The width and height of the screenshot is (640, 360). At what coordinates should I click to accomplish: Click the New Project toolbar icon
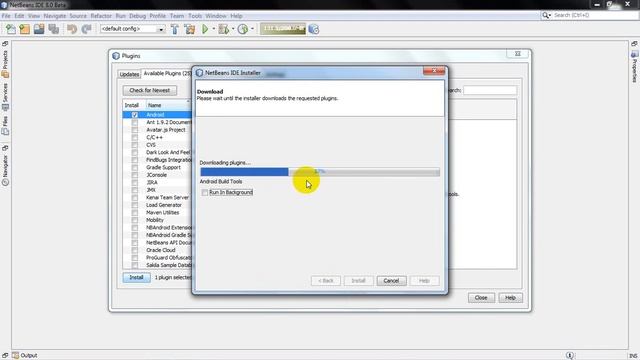pos(24,29)
